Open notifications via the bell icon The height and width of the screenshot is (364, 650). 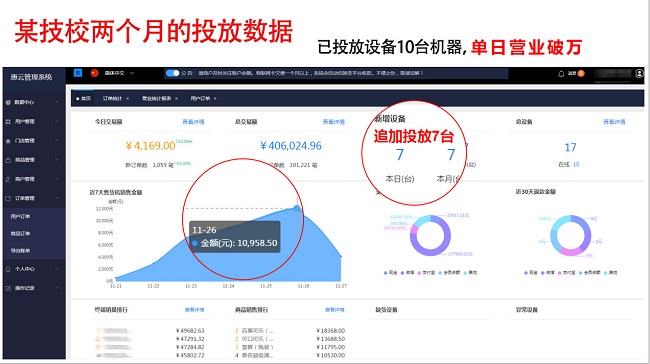pos(561,73)
